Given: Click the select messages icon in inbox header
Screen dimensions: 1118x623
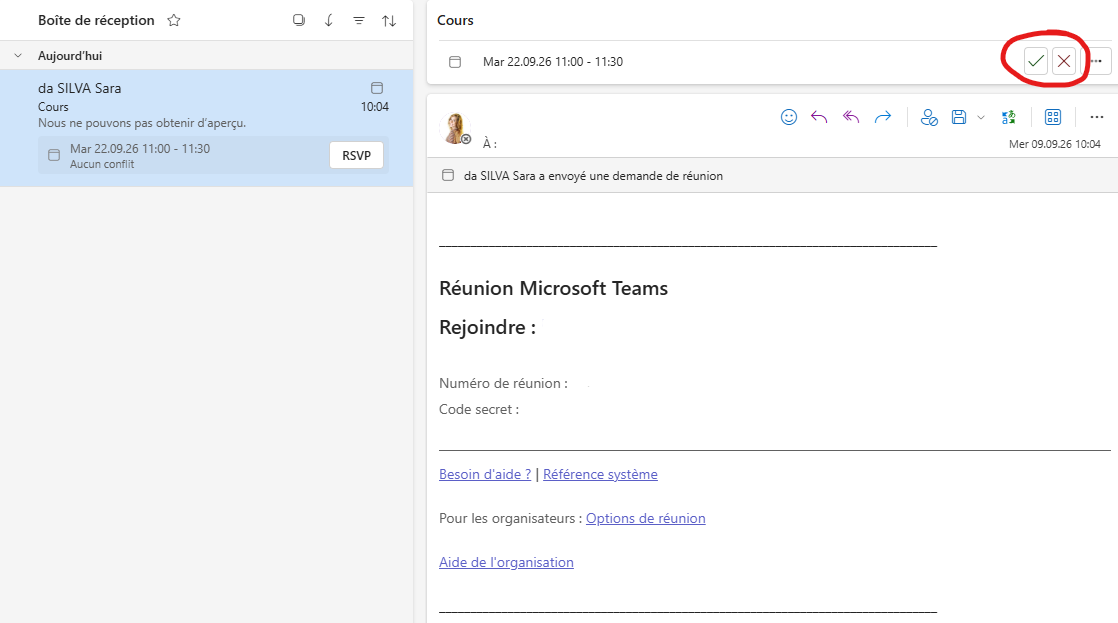Looking at the screenshot, I should click(x=299, y=21).
